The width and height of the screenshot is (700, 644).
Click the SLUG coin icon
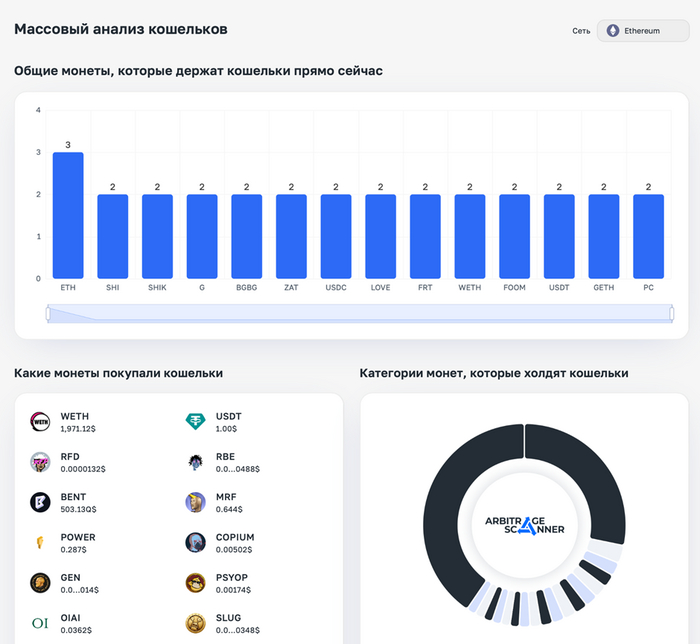point(195,623)
